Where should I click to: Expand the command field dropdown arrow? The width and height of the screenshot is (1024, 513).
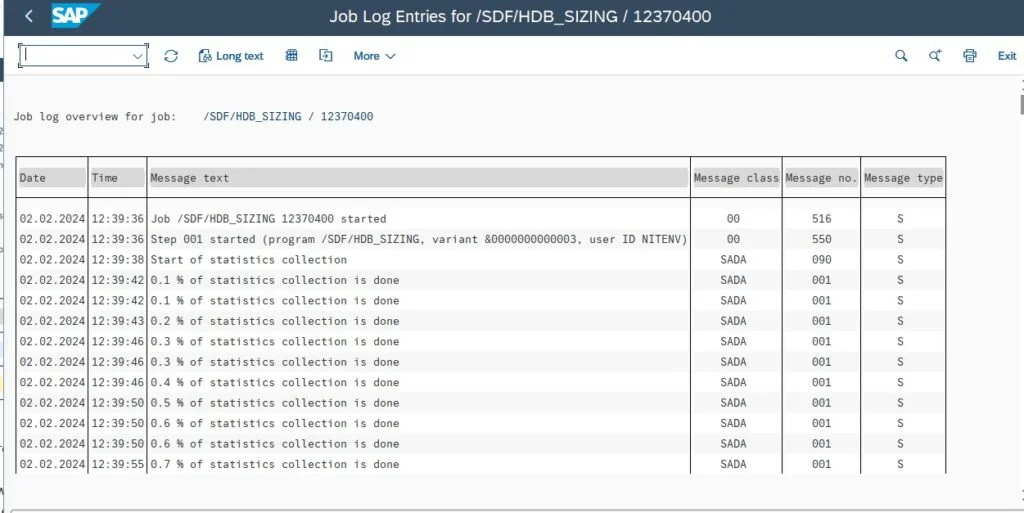pyautogui.click(x=138, y=56)
